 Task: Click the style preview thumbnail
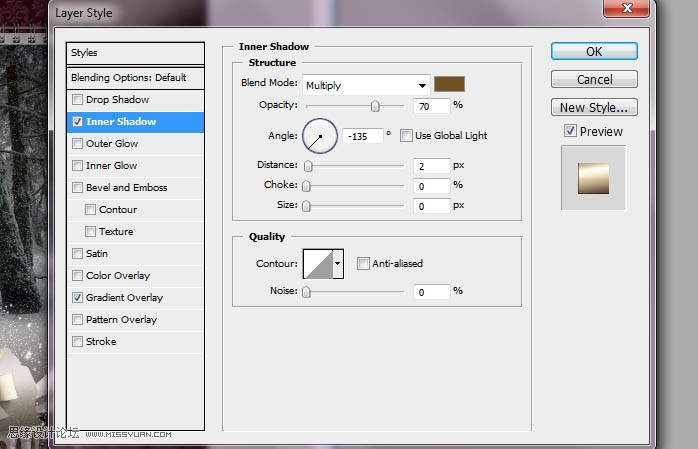[x=593, y=178]
